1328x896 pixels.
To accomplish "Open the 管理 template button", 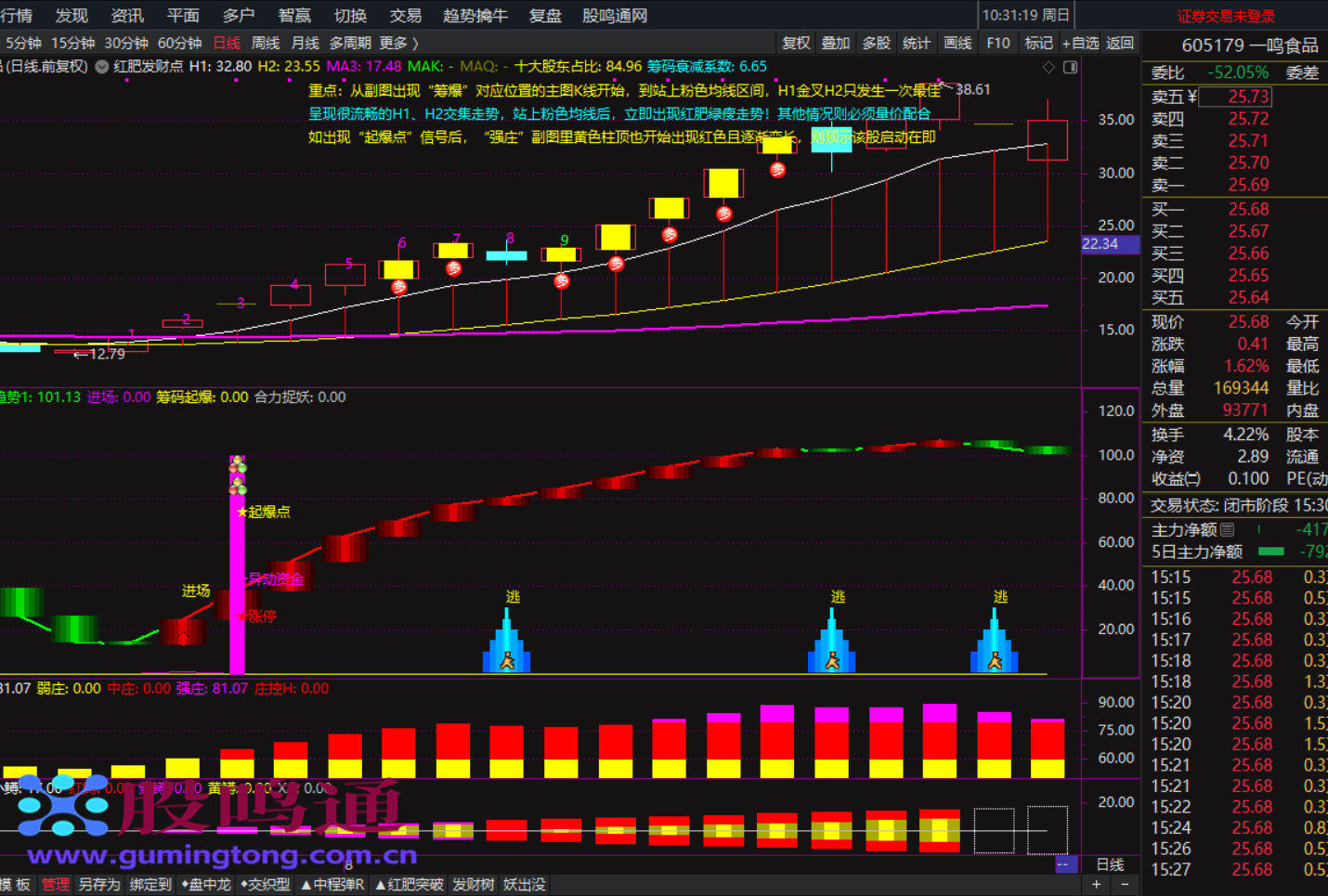I will [55, 884].
